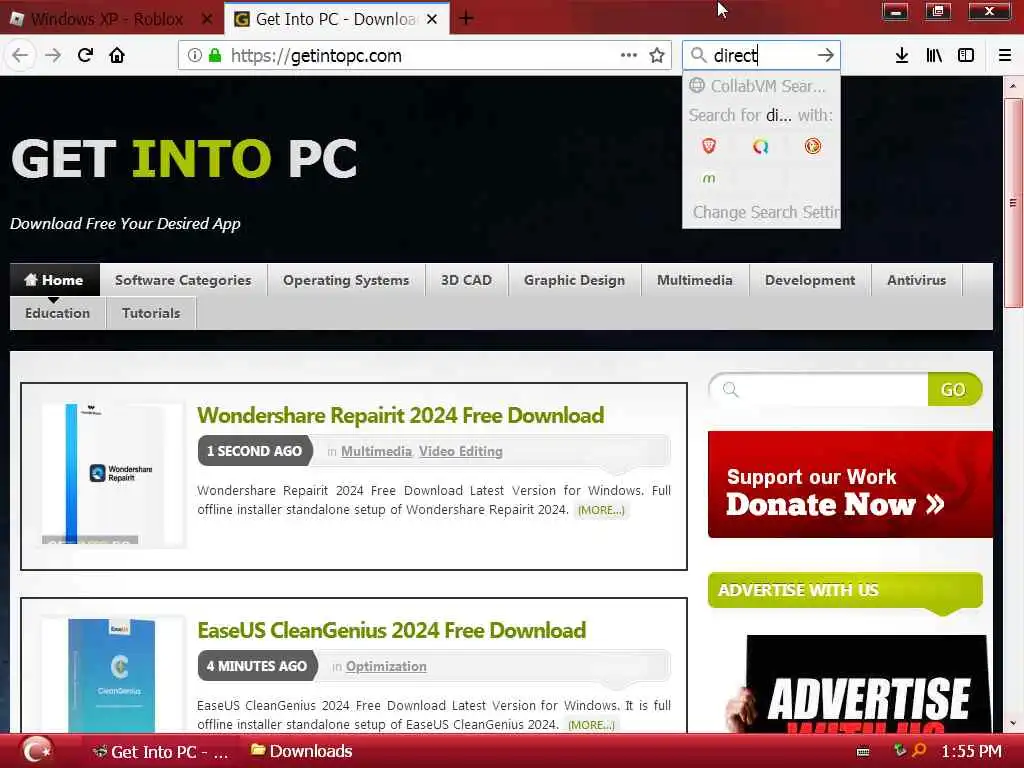Open a new browser tab
Image resolution: width=1024 pixels, height=768 pixels.
point(466,18)
